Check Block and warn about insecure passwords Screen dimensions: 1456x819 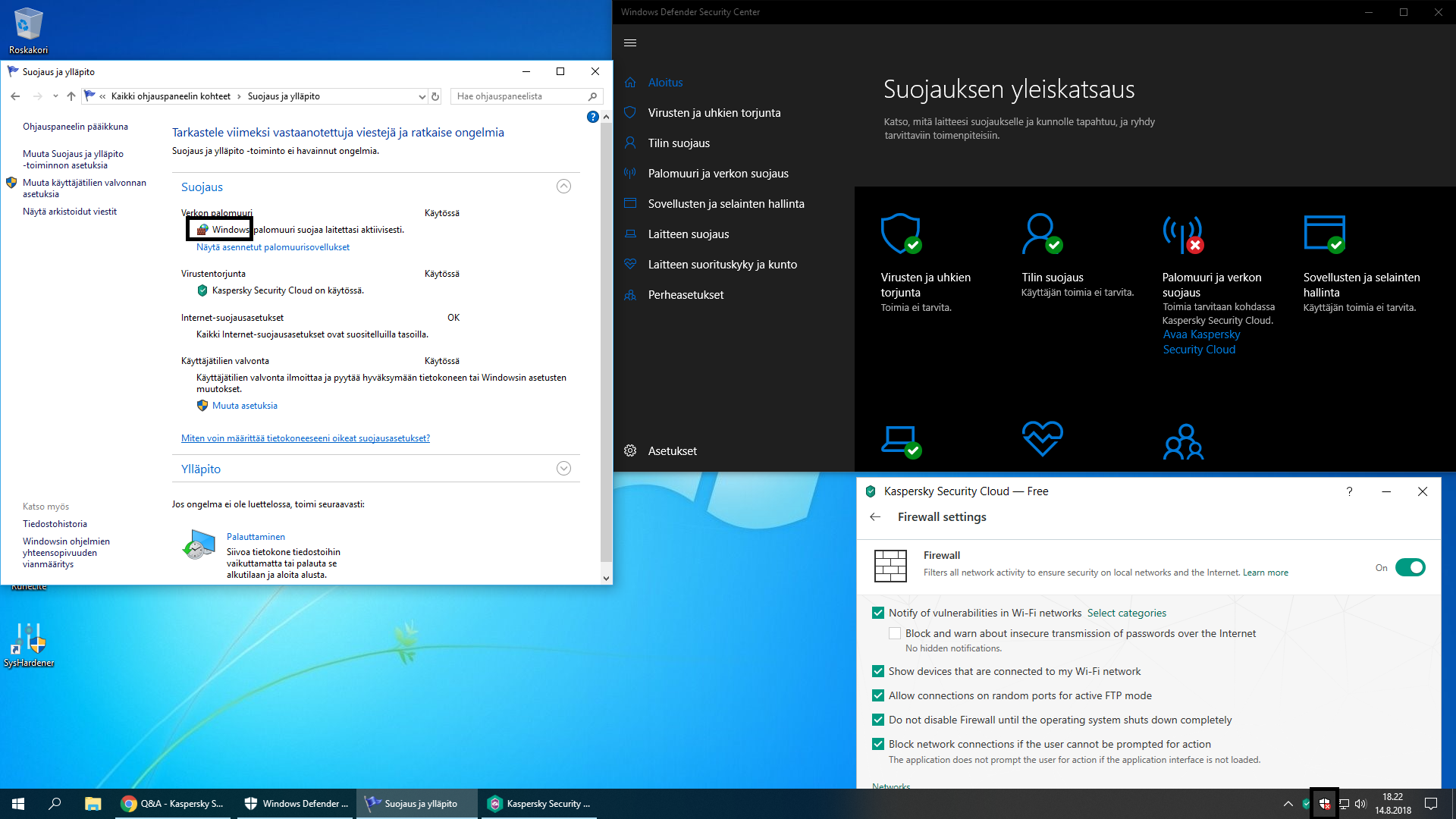895,634
